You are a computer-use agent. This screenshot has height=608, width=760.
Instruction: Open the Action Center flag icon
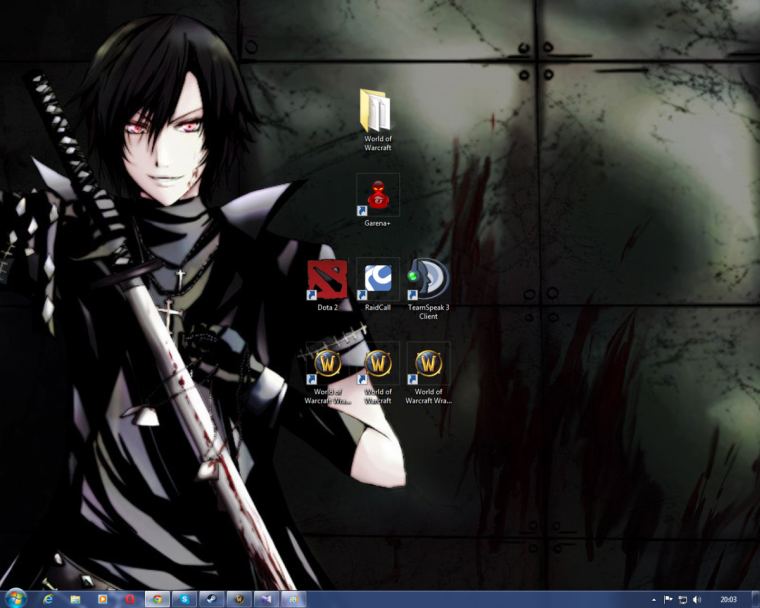(668, 599)
